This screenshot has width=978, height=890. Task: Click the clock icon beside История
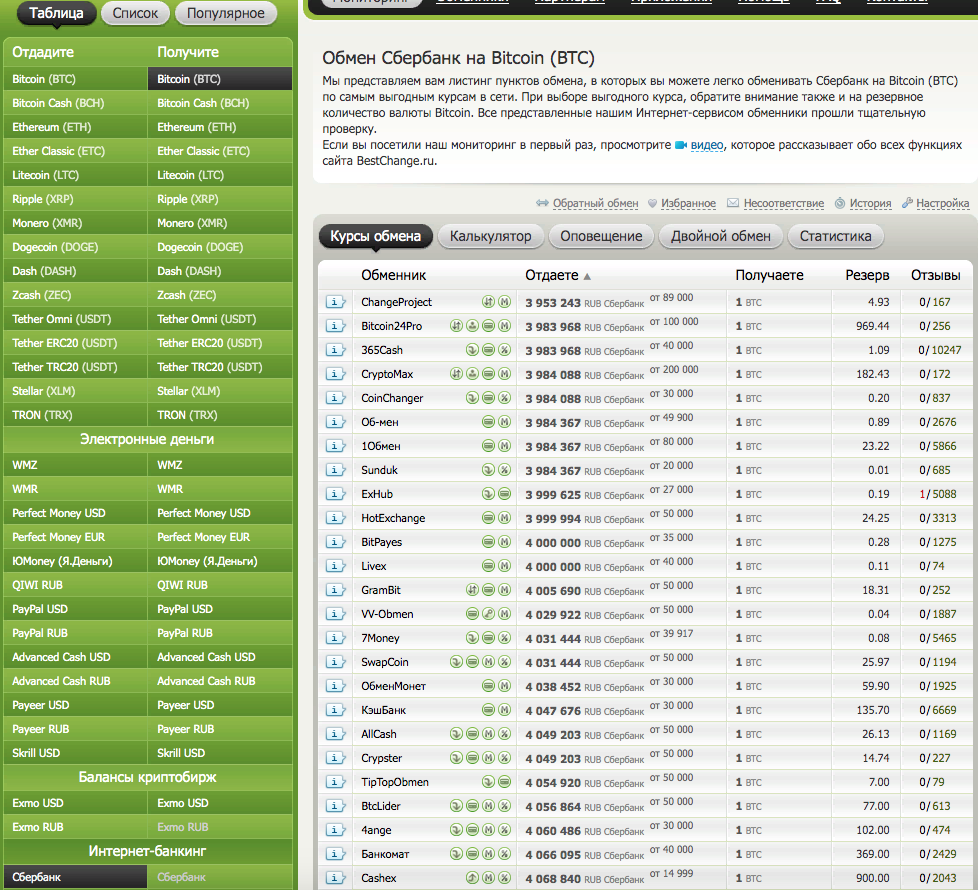(x=840, y=203)
